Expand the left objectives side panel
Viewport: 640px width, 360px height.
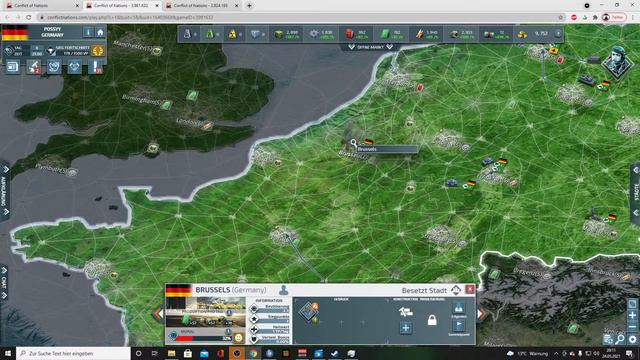[x=5, y=191]
